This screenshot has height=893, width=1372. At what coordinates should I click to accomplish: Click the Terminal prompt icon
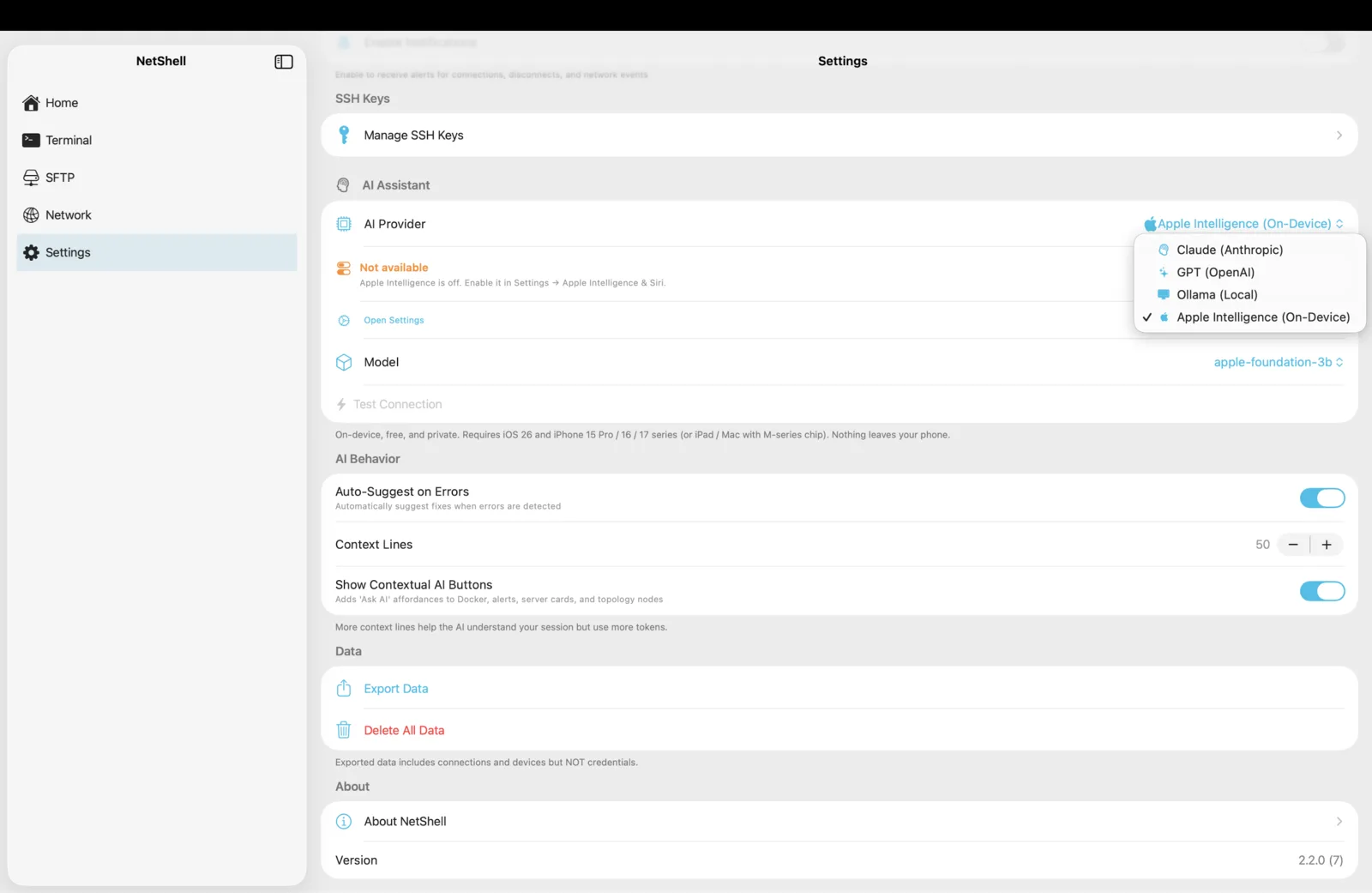(31, 140)
